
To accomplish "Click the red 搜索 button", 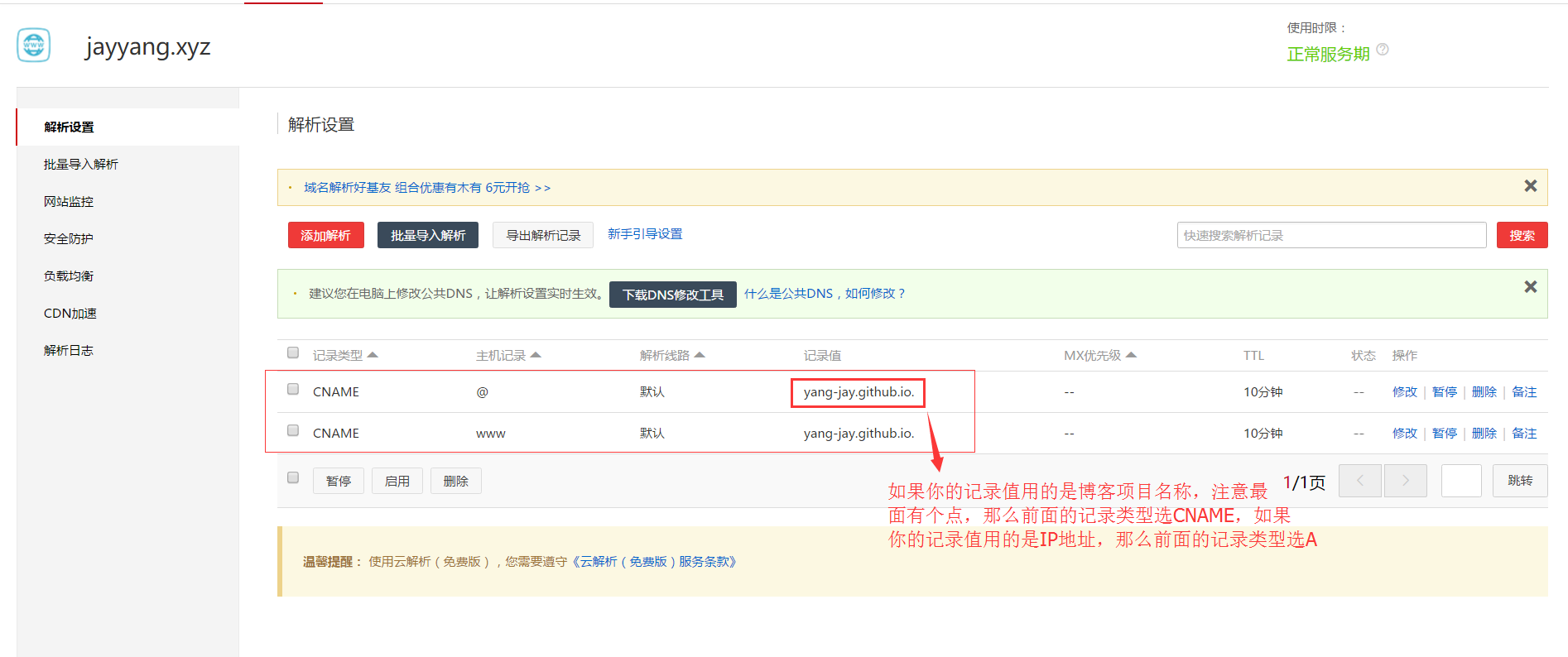I will pos(1522,235).
